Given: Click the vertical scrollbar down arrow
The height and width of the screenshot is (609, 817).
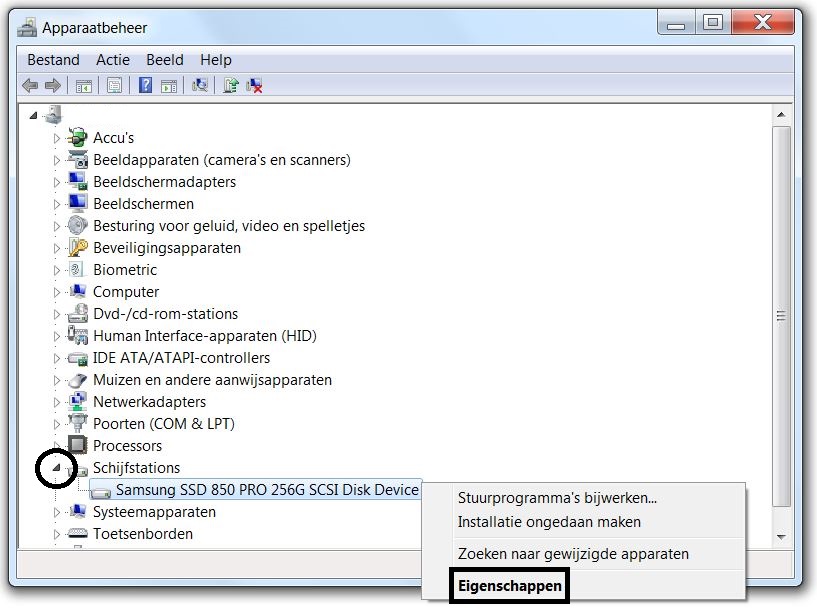Looking at the screenshot, I should click(781, 537).
